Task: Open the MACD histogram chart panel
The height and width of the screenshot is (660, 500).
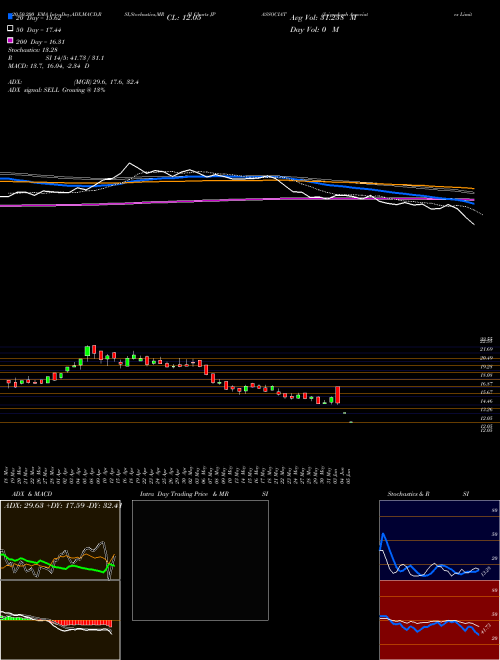Action: pyautogui.click(x=60, y=620)
